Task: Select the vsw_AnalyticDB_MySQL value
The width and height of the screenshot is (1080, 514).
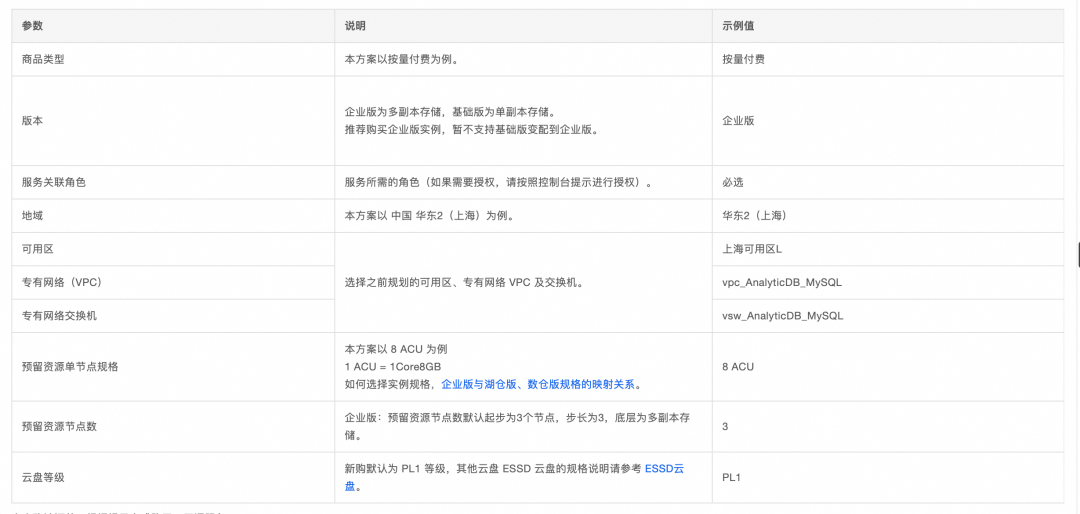Action: pos(888,316)
